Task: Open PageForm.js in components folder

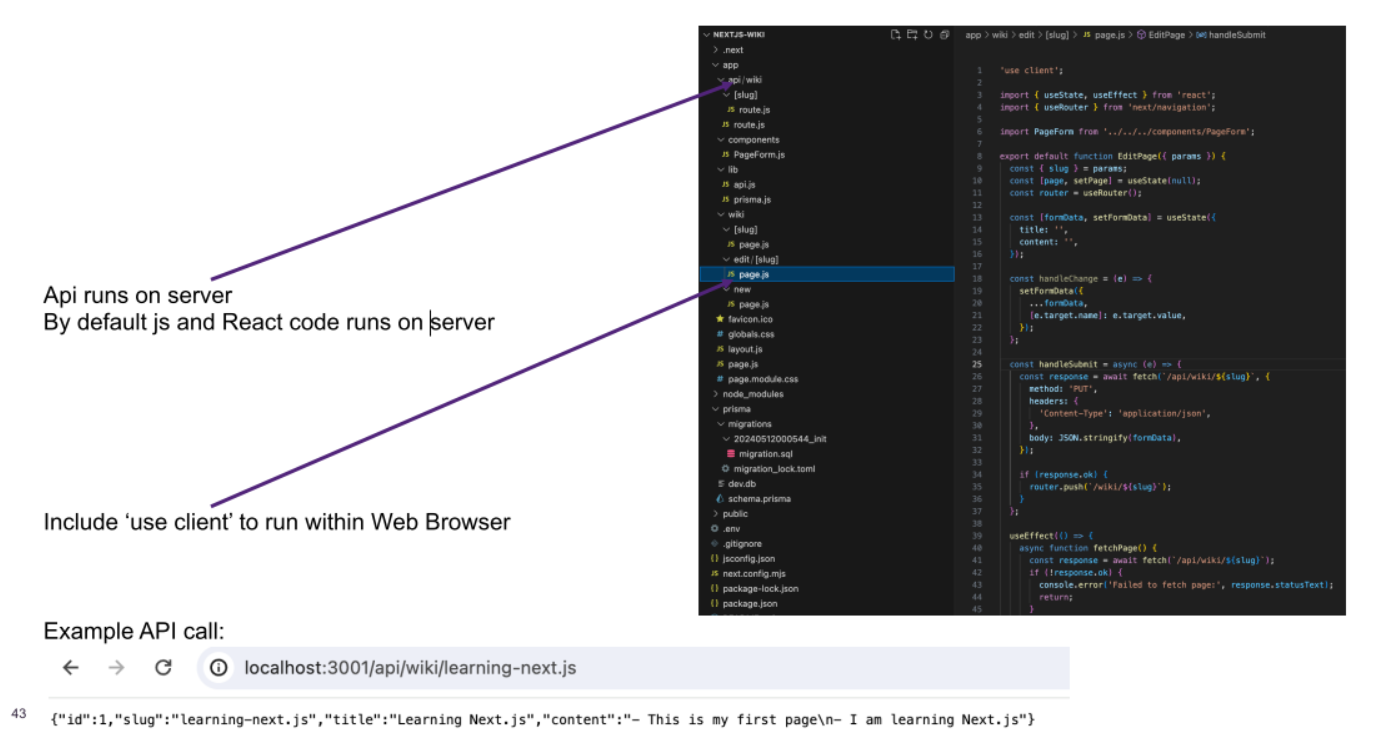Action: 758,155
